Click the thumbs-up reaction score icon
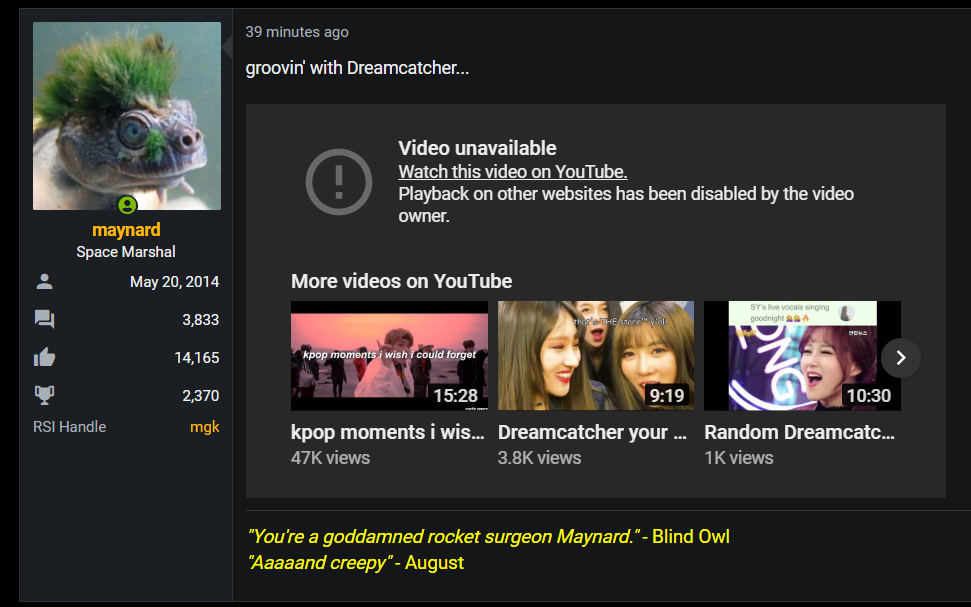Image resolution: width=971 pixels, height=607 pixels. tap(44, 358)
